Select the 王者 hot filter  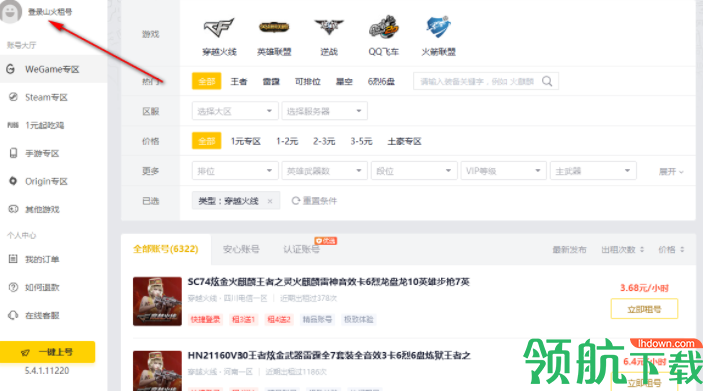(x=239, y=82)
